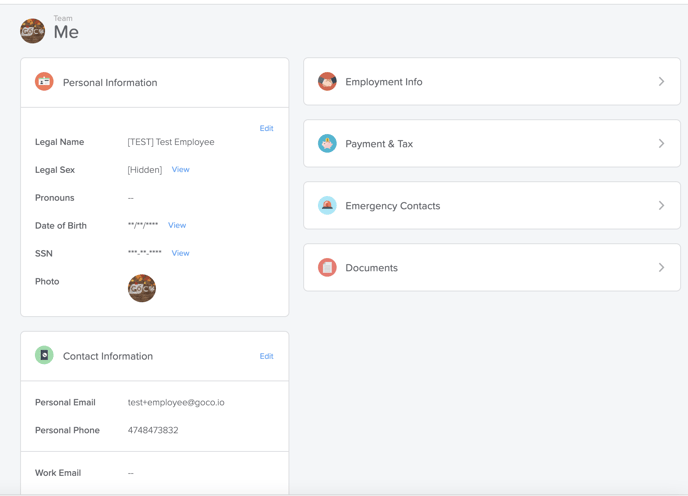Click the Team breadcrumb label
The width and height of the screenshot is (688, 496).
[63, 18]
